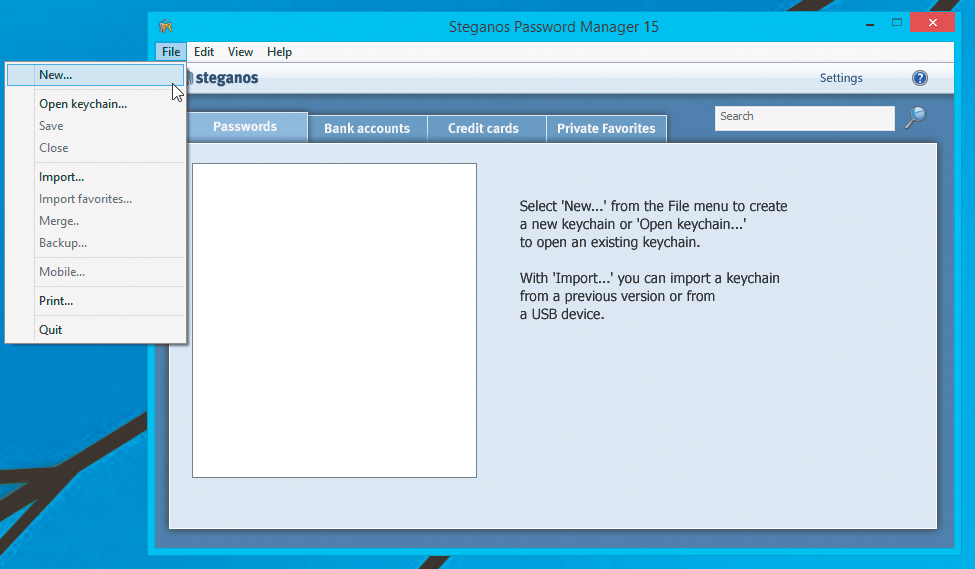Select Print... from the File menu

coord(56,301)
